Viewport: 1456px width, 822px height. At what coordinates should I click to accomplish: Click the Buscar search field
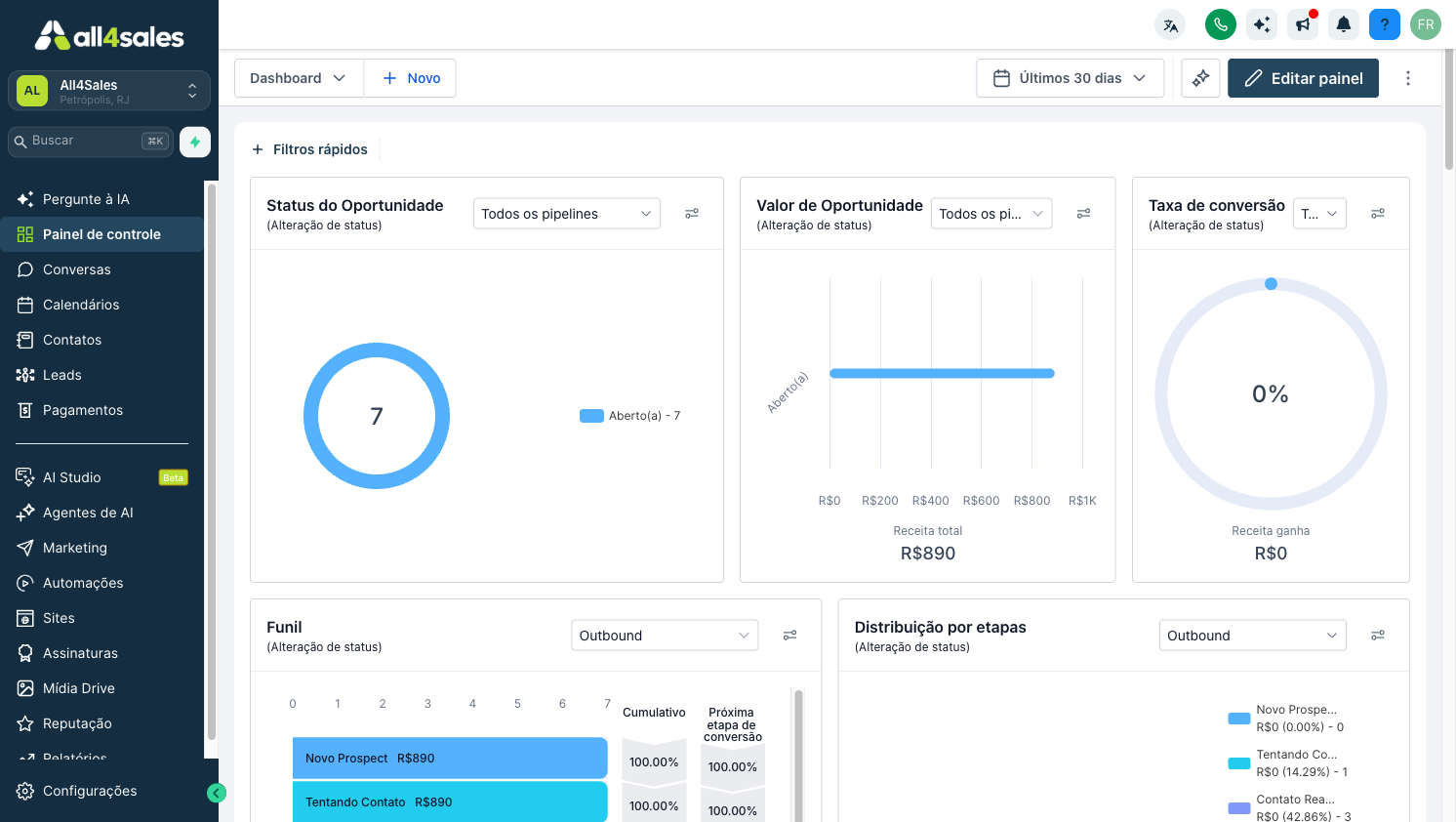[91, 142]
